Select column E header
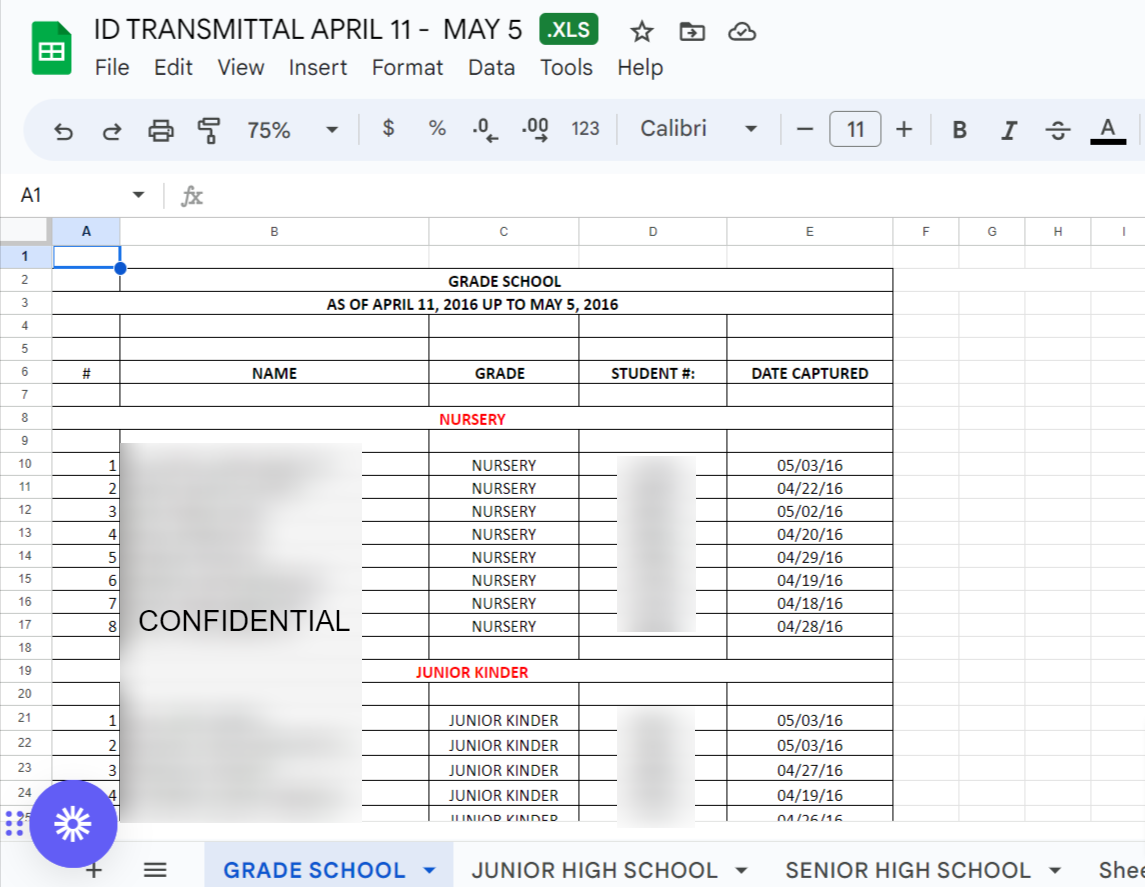Image resolution: width=1145 pixels, height=887 pixels. click(809, 231)
